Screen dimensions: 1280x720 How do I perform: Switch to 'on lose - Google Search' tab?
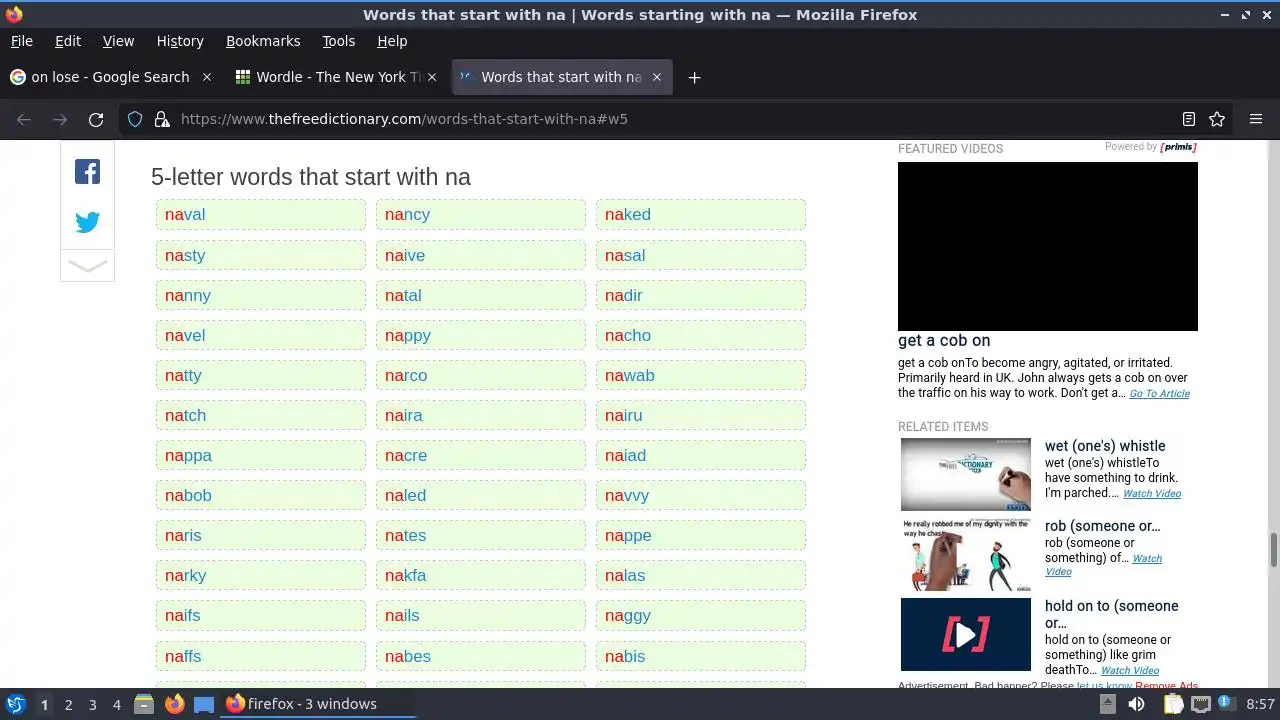[110, 77]
